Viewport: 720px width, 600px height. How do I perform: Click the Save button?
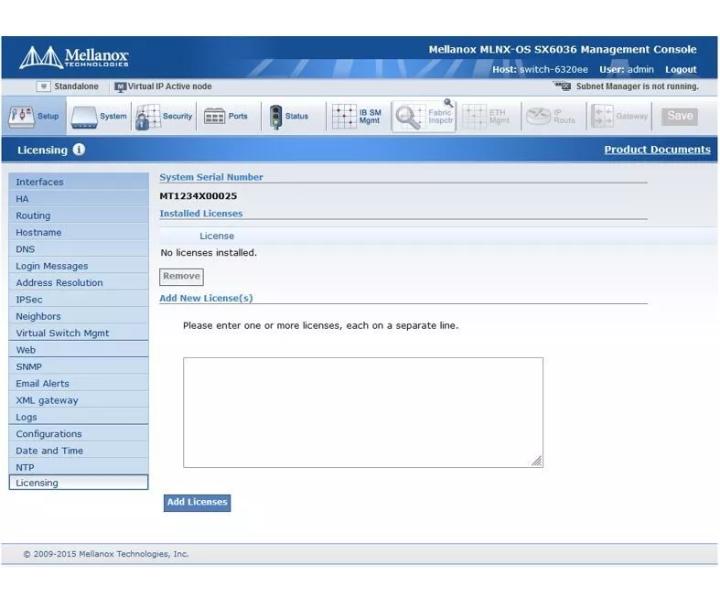680,116
